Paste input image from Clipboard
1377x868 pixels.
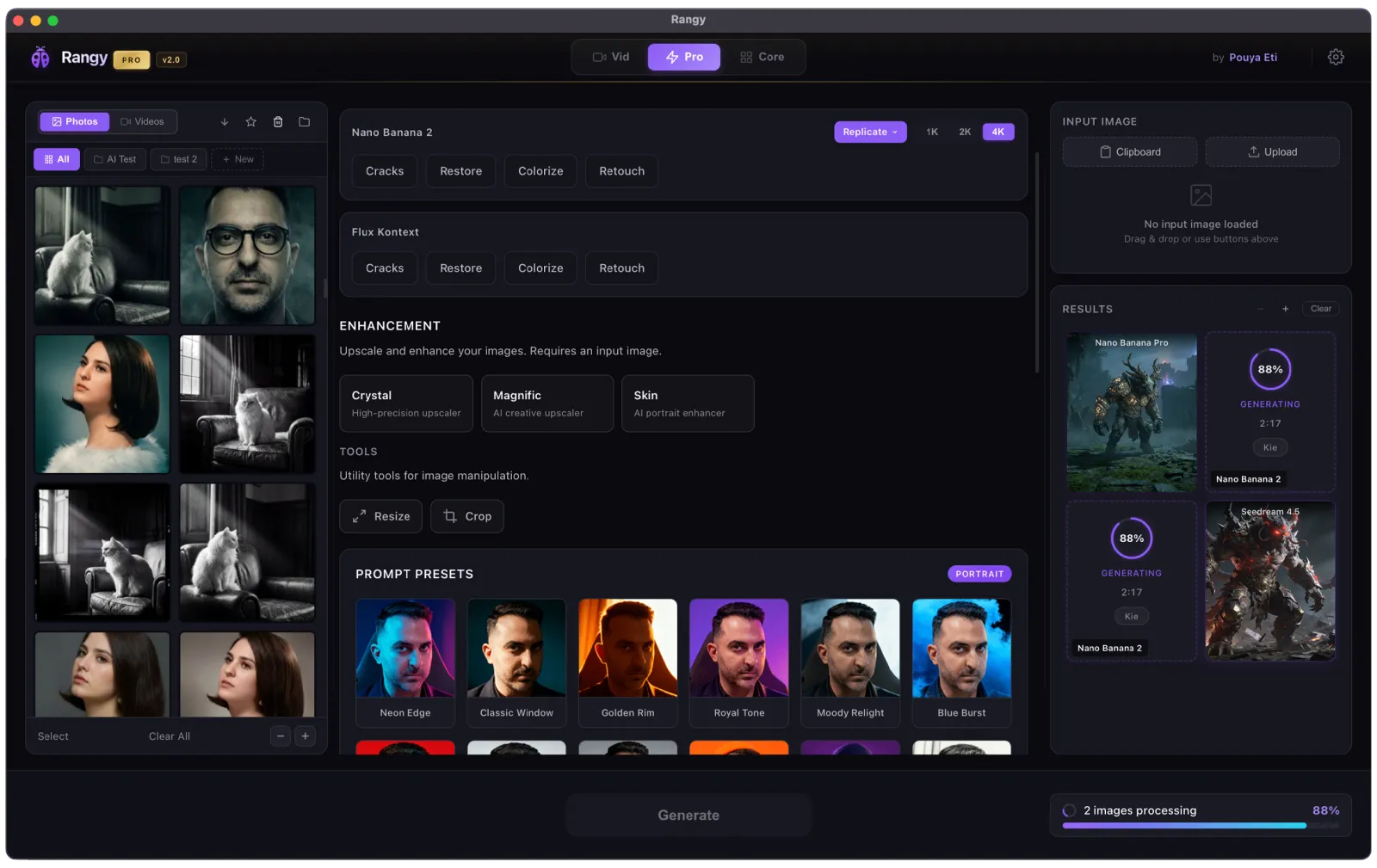pos(1129,152)
